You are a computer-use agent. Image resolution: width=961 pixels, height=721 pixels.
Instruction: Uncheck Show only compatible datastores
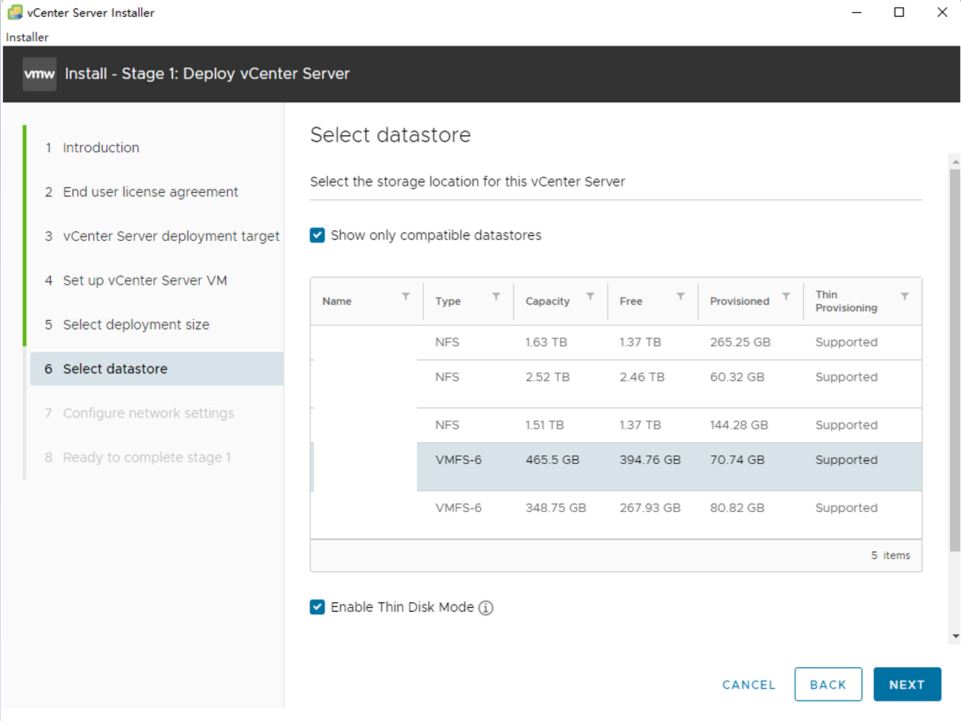click(317, 235)
